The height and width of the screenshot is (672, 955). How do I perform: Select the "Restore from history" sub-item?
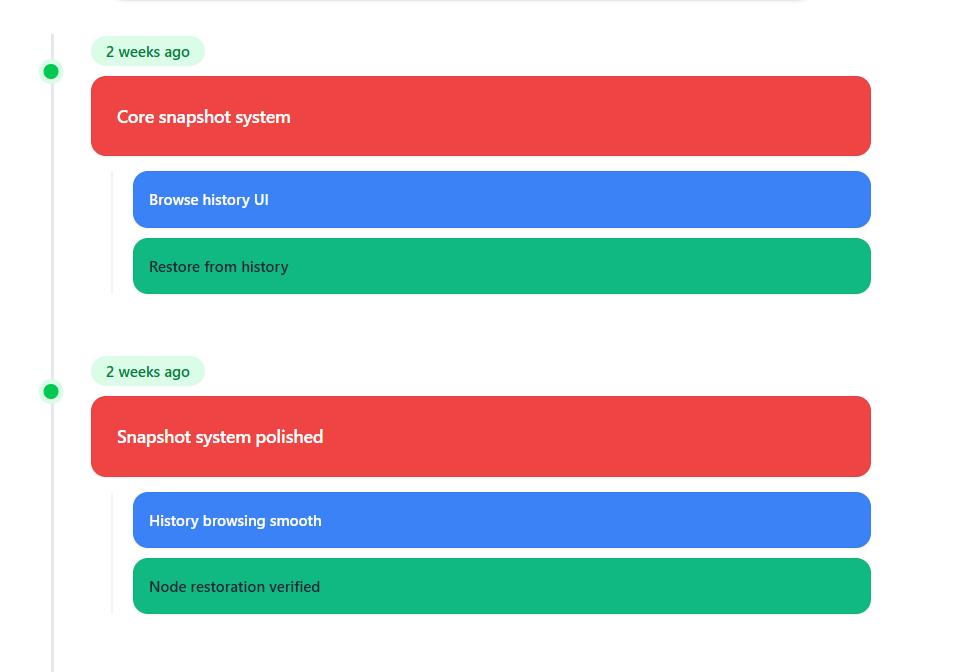pyautogui.click(x=500, y=266)
